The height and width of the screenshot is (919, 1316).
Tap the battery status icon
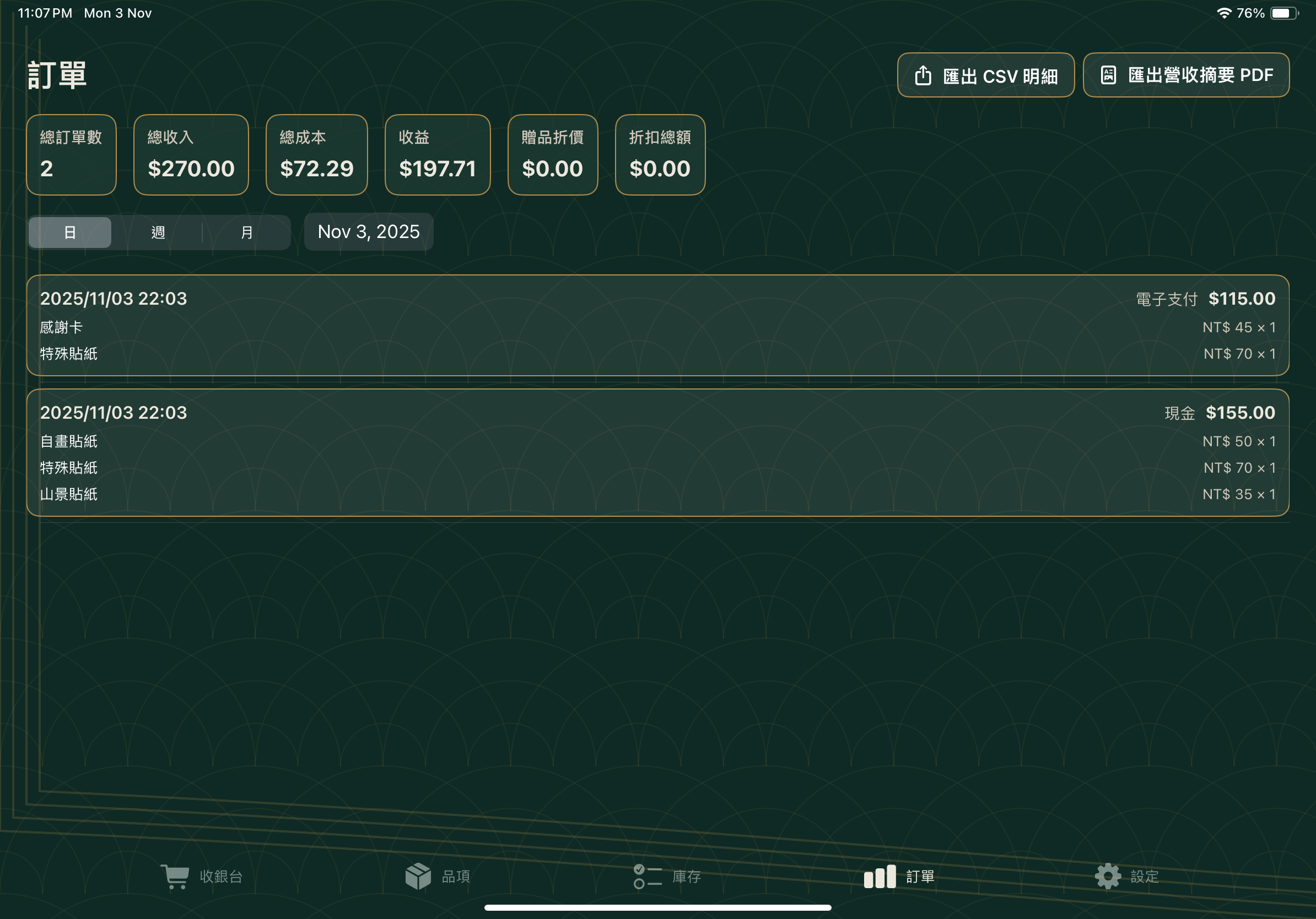point(1284,13)
